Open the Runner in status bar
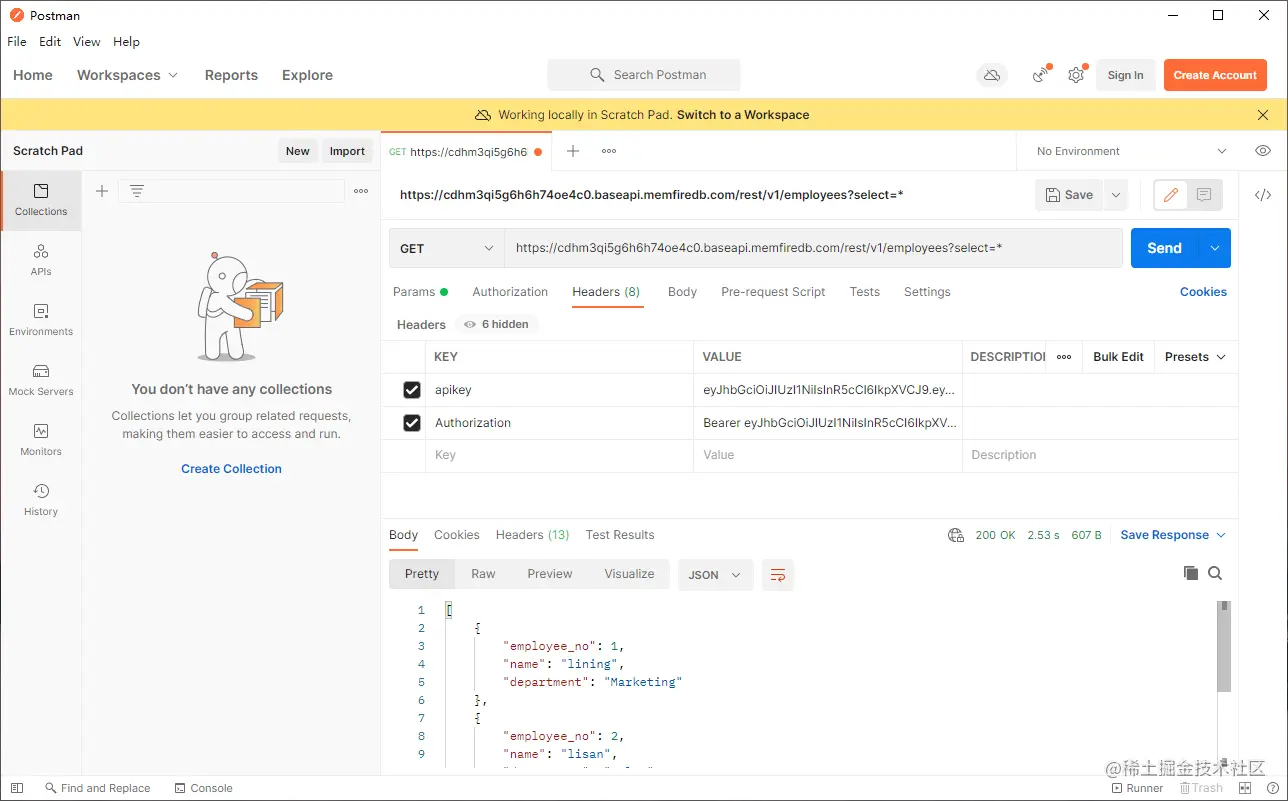 coord(1136,788)
